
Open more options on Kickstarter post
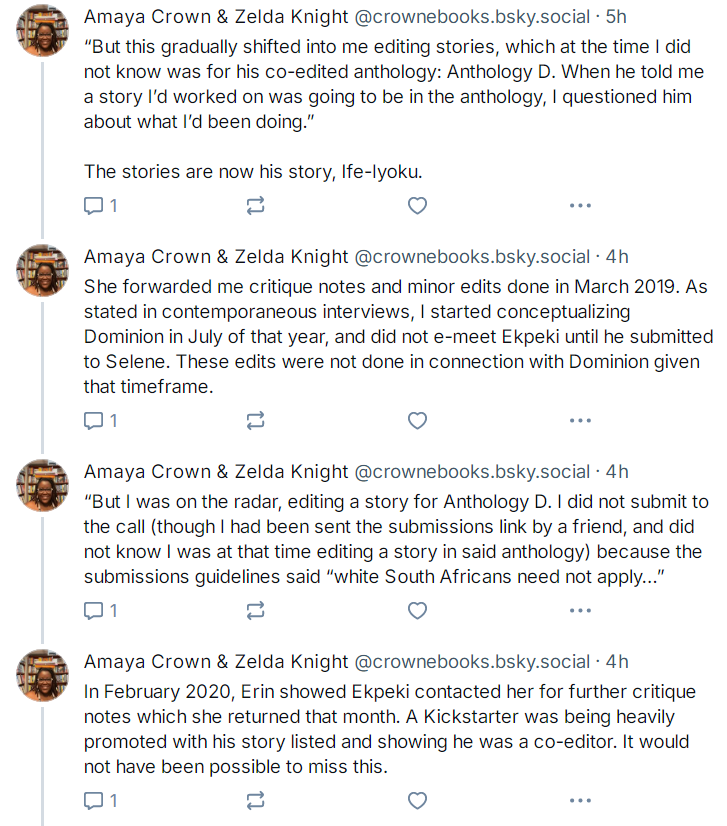[580, 801]
